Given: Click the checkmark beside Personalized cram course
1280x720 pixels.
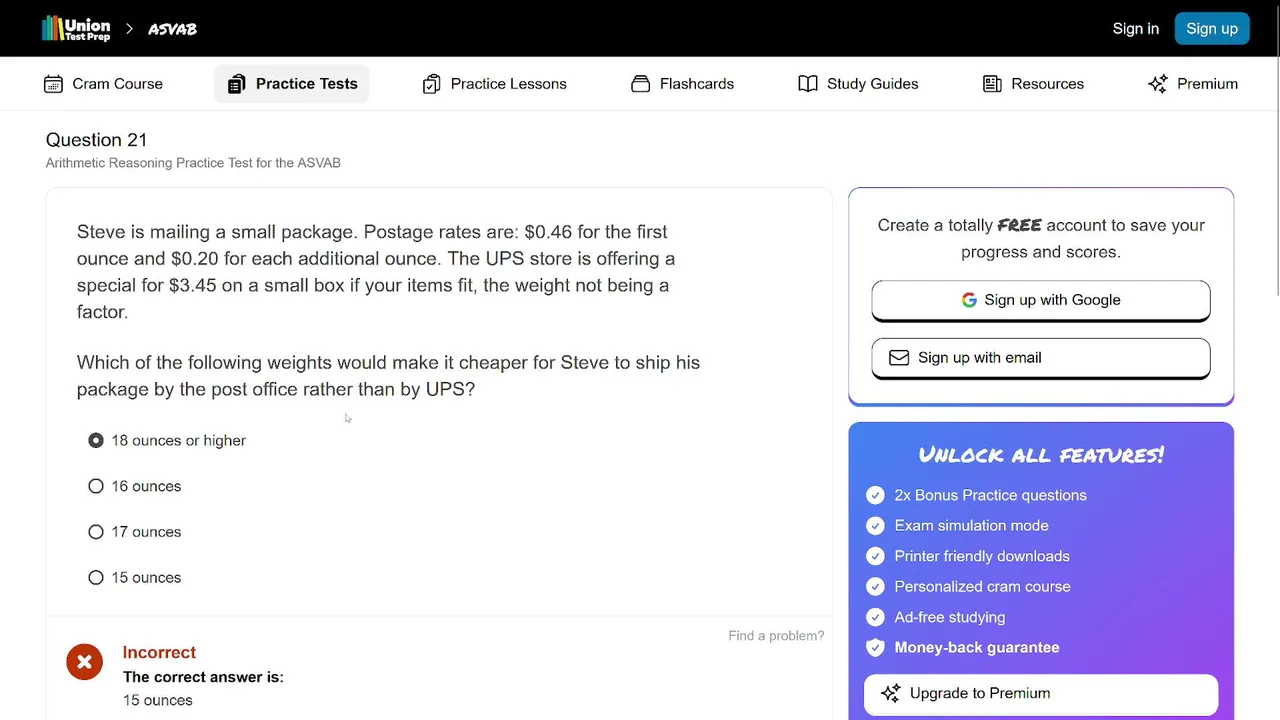Looking at the screenshot, I should tap(875, 587).
